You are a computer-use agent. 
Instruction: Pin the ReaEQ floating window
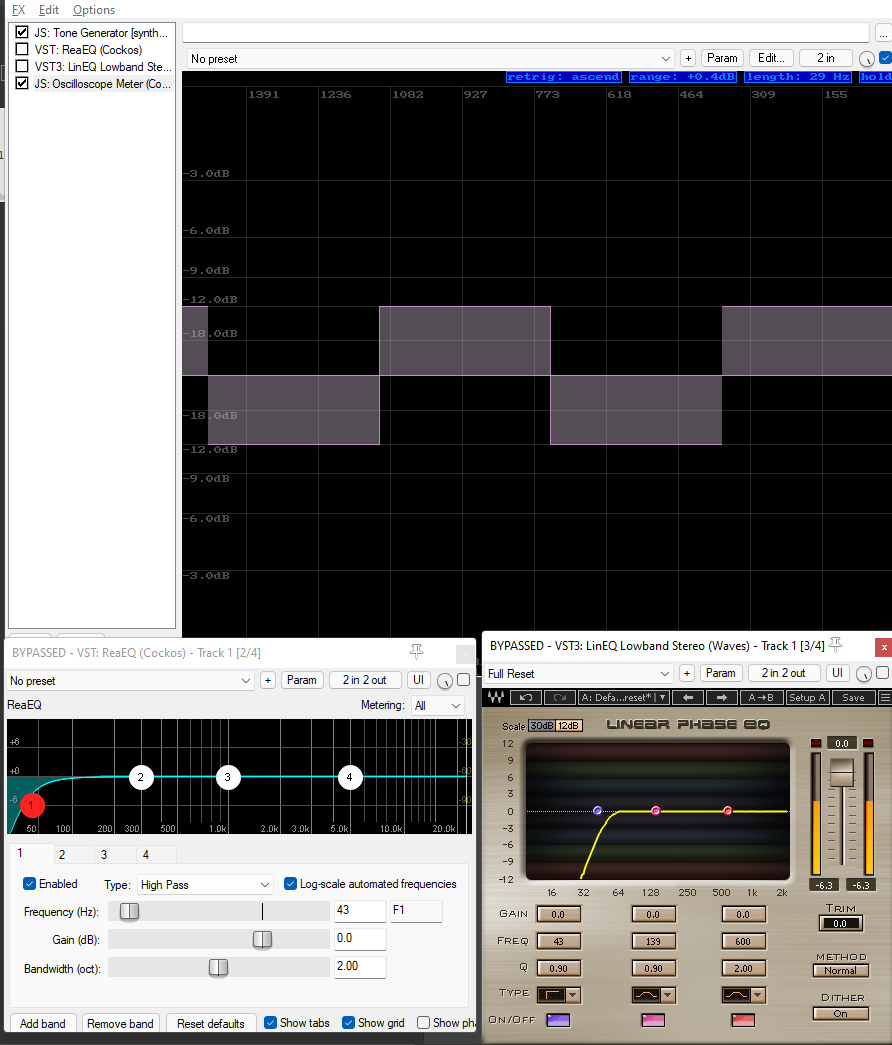(417, 652)
